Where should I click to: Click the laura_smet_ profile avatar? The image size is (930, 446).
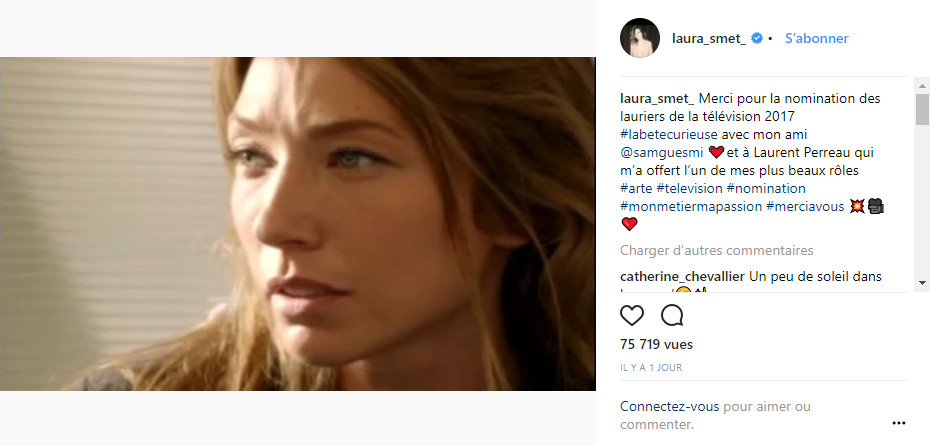[x=640, y=38]
